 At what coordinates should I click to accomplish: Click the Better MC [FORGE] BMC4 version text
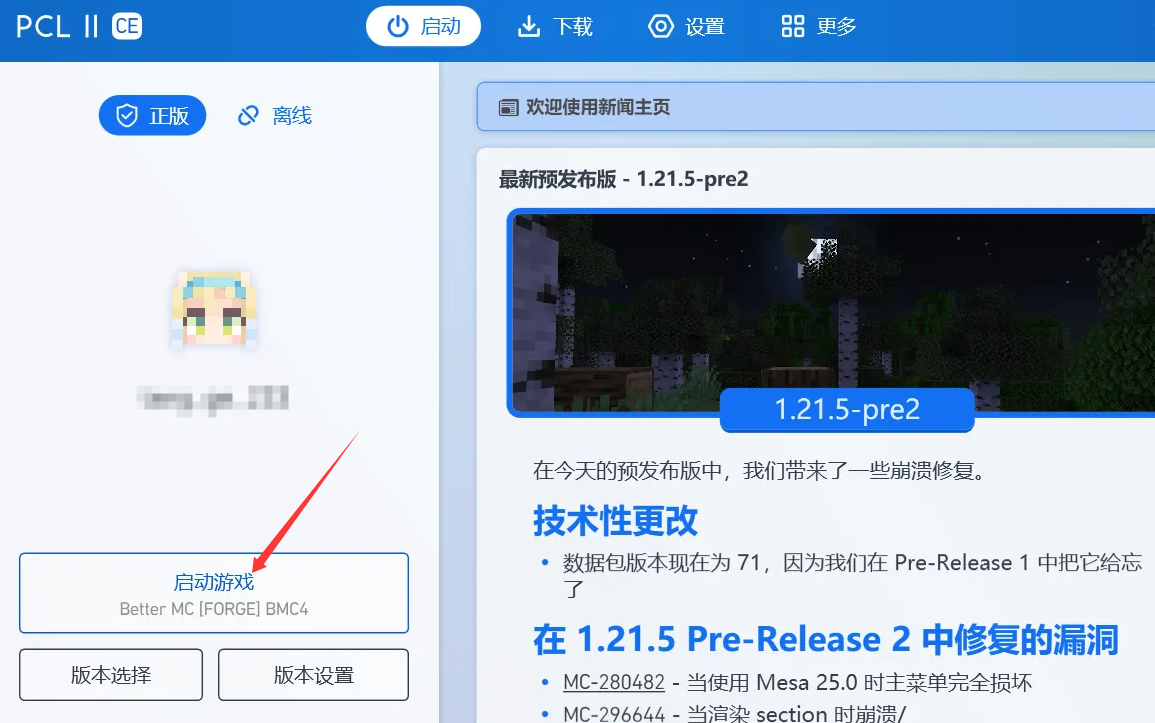(214, 609)
